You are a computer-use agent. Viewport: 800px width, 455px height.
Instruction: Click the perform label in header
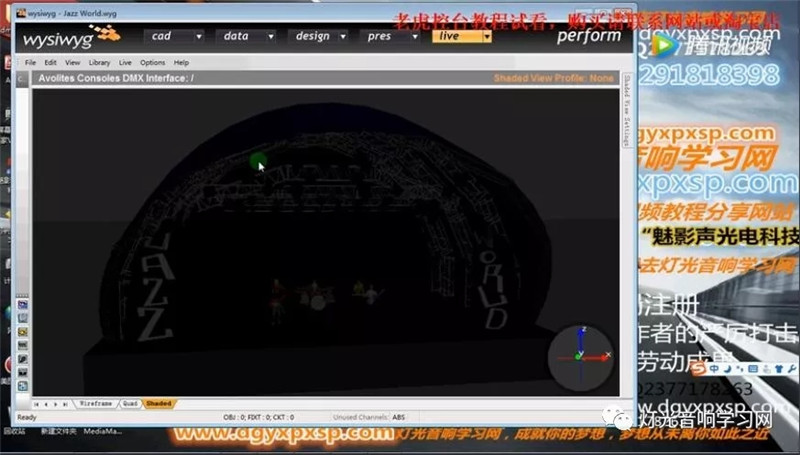(x=589, y=37)
